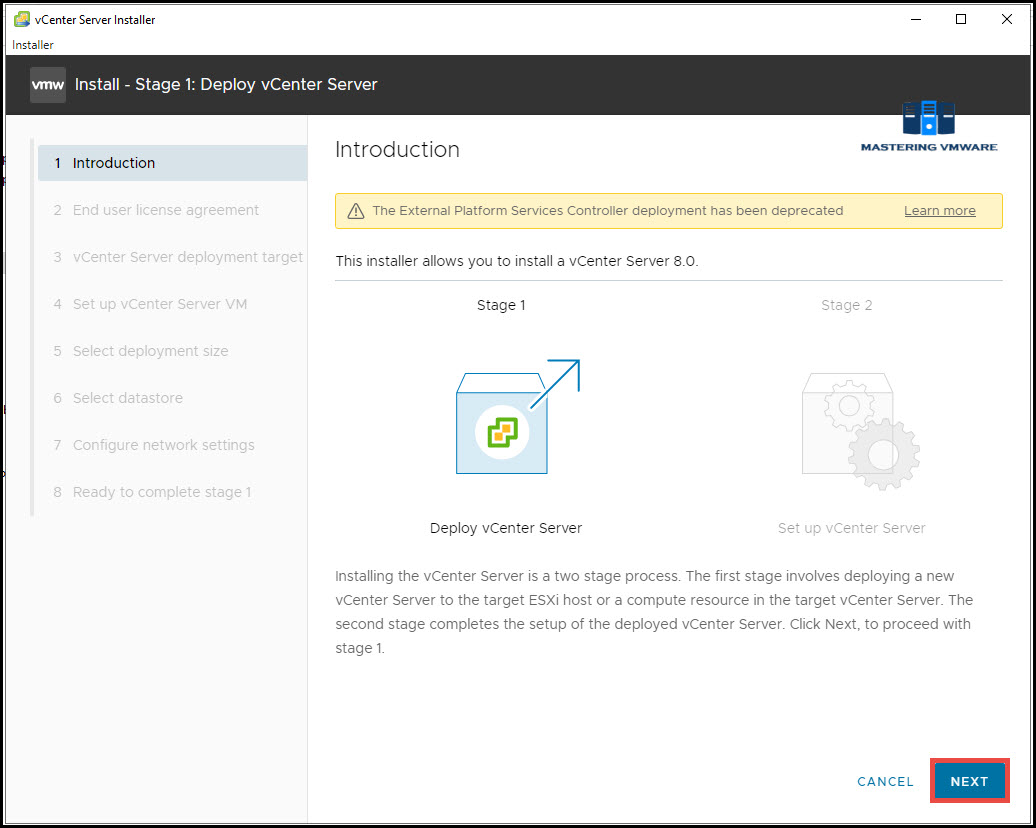Screen dimensions: 1036x828
Task: Click the 'Deploy vCenter Server' caption
Action: pos(505,528)
